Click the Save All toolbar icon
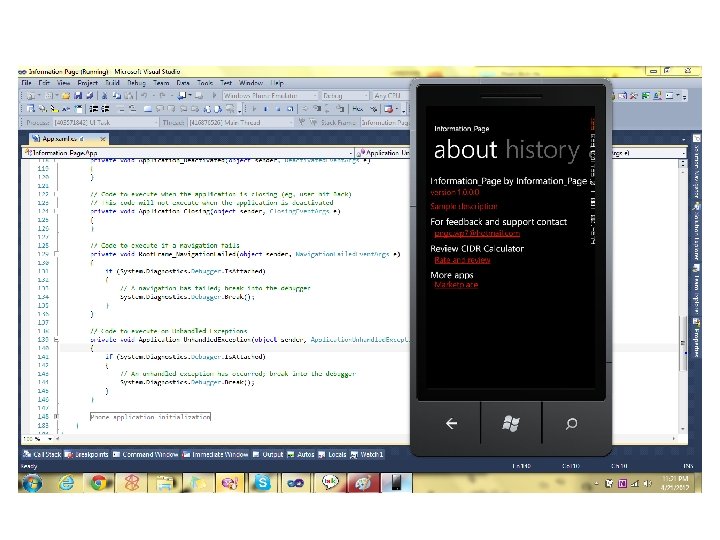 90,96
